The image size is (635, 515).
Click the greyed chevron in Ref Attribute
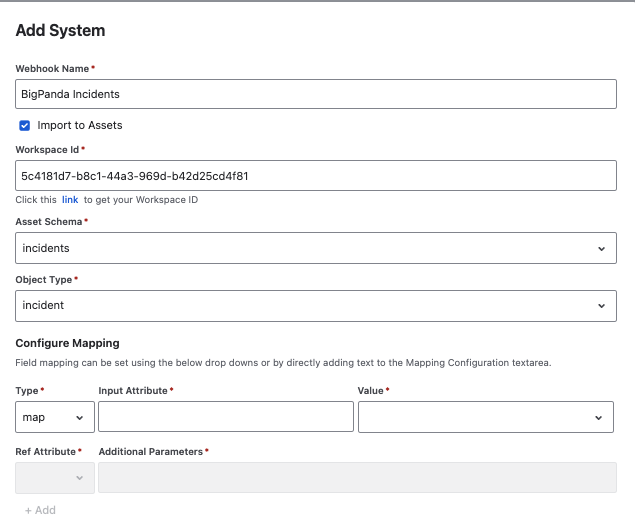pyautogui.click(x=80, y=478)
